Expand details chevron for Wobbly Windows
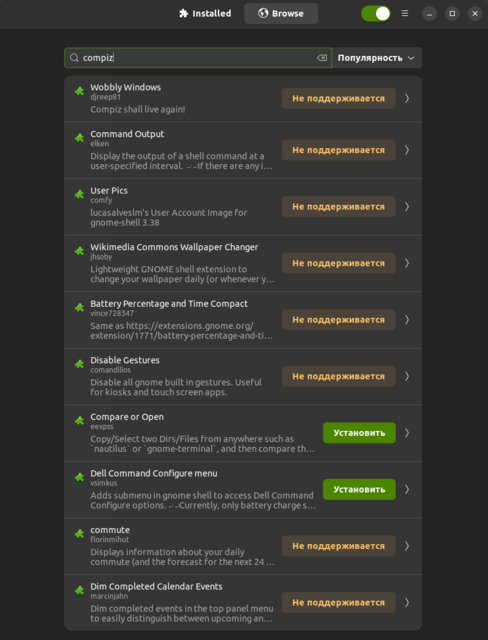The width and height of the screenshot is (488, 640). tap(407, 98)
